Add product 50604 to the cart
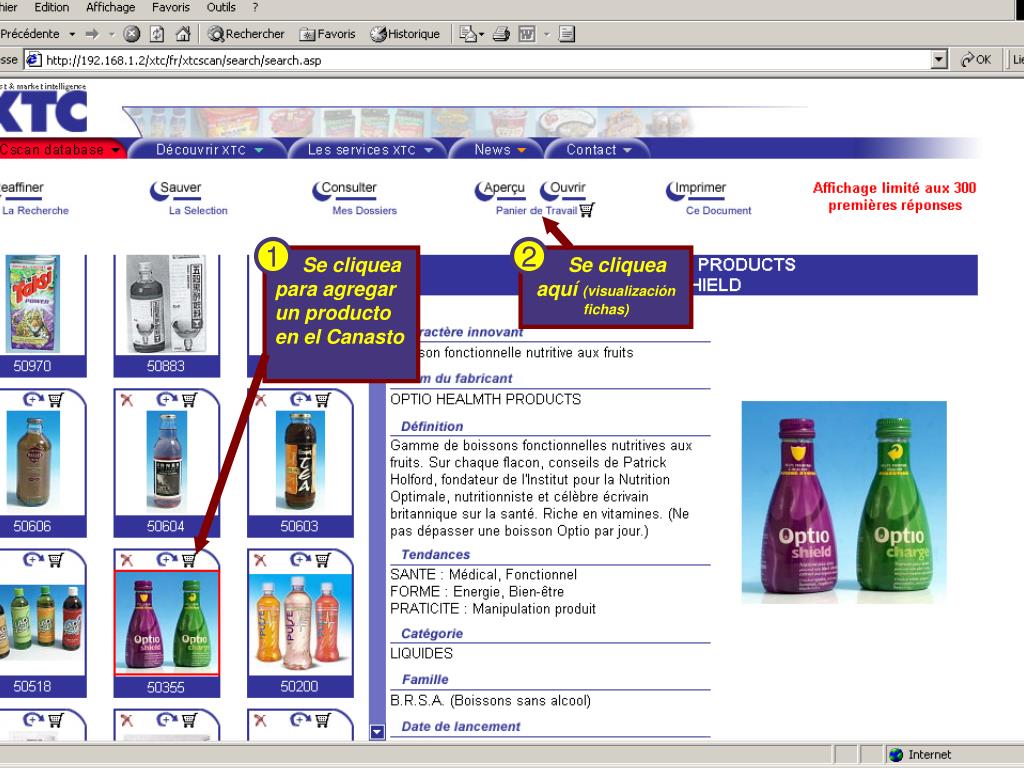1024x768 pixels. click(189, 399)
